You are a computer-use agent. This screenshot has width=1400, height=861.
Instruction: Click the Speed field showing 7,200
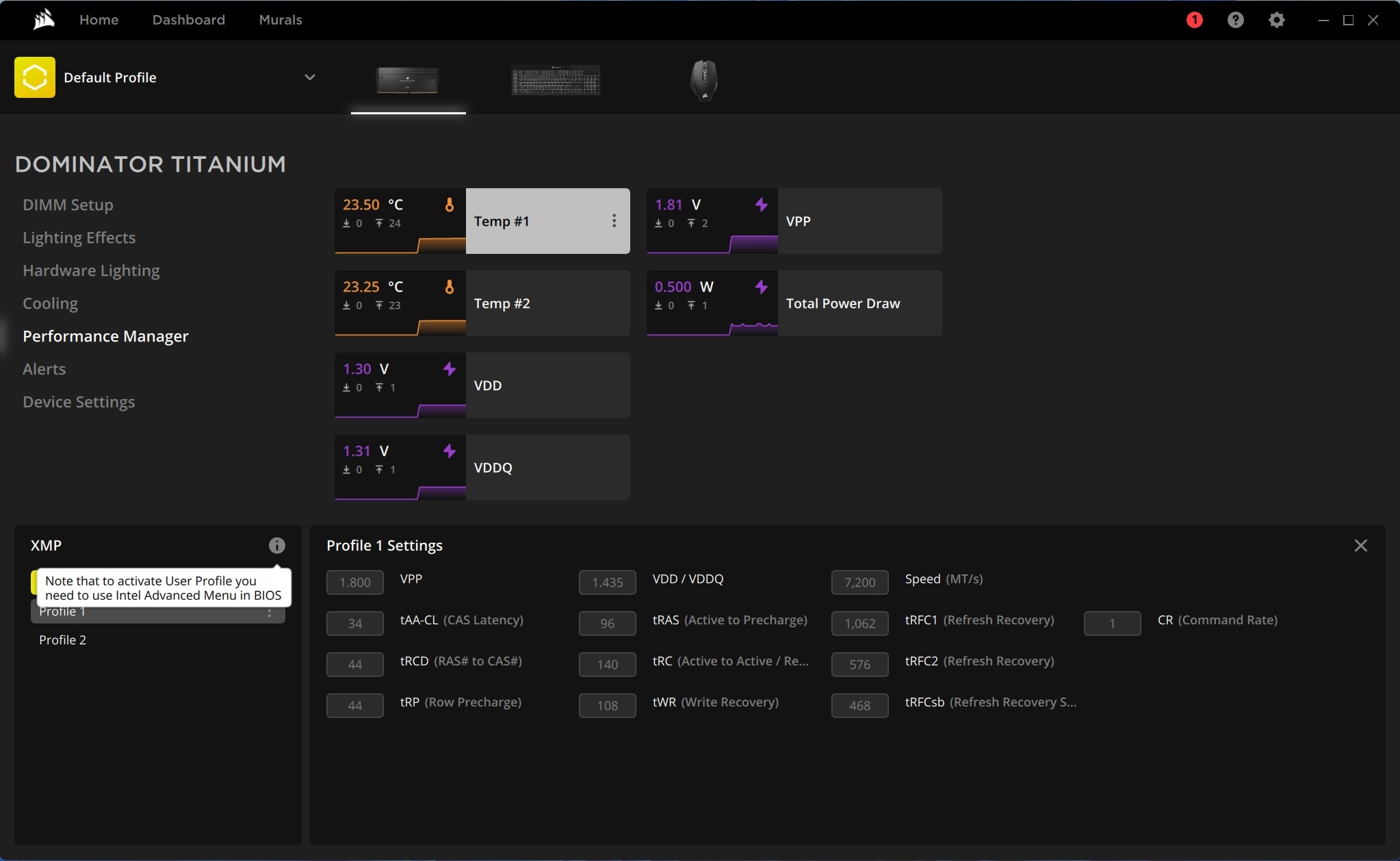click(x=860, y=582)
